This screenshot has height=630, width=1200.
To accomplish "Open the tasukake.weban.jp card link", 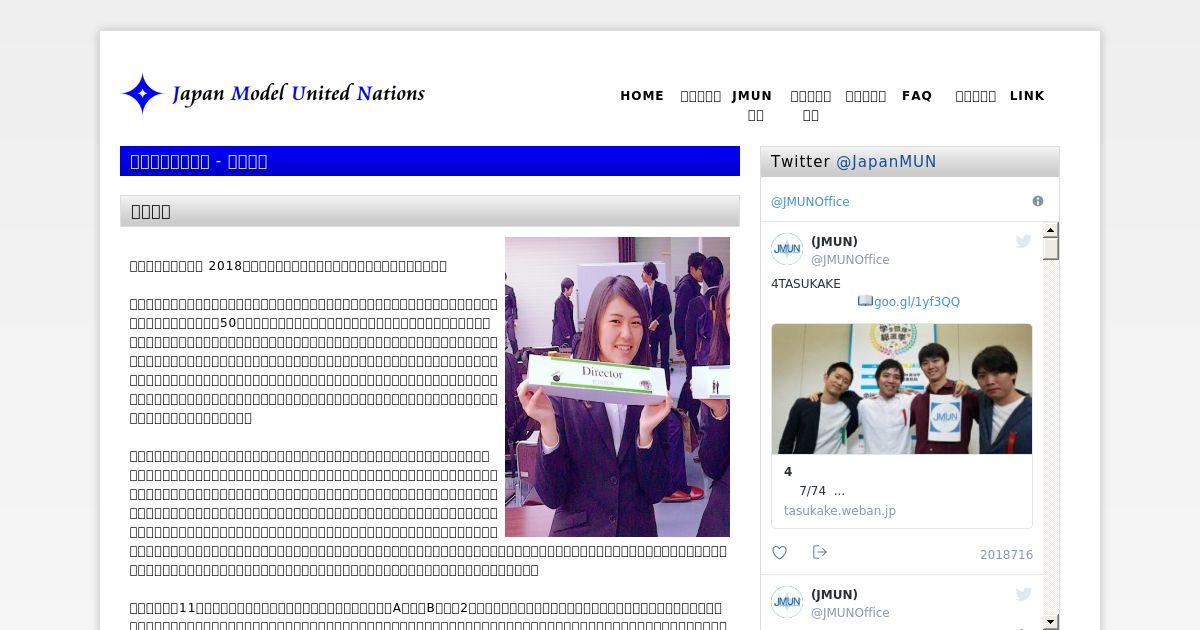I will click(x=840, y=511).
